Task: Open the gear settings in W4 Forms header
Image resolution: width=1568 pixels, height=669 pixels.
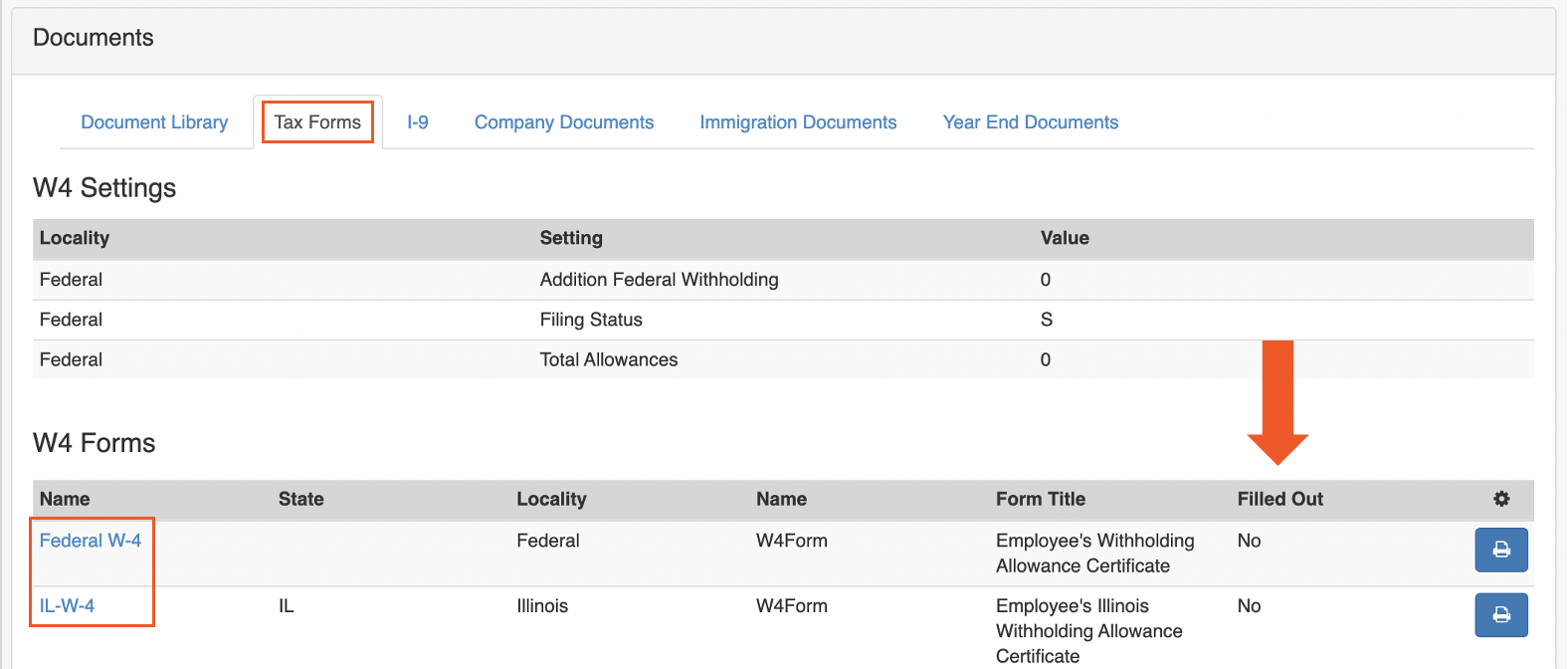Action: [1501, 499]
